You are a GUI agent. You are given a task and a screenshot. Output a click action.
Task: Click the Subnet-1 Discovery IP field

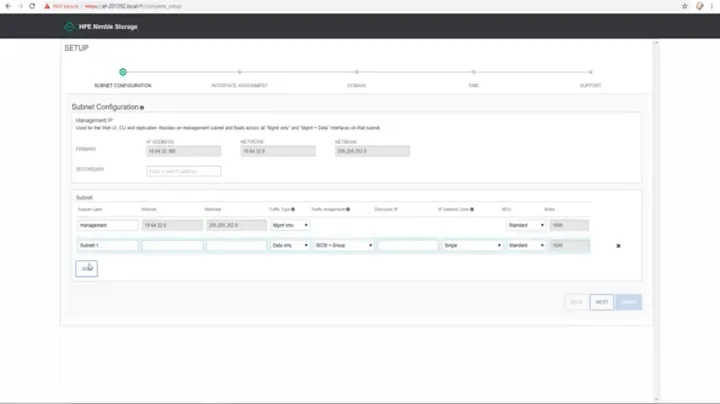tap(408, 245)
